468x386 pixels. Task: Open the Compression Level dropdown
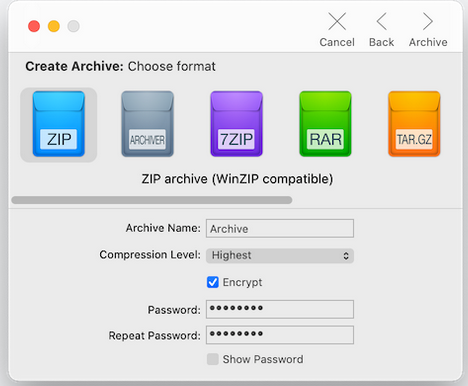(x=280, y=256)
